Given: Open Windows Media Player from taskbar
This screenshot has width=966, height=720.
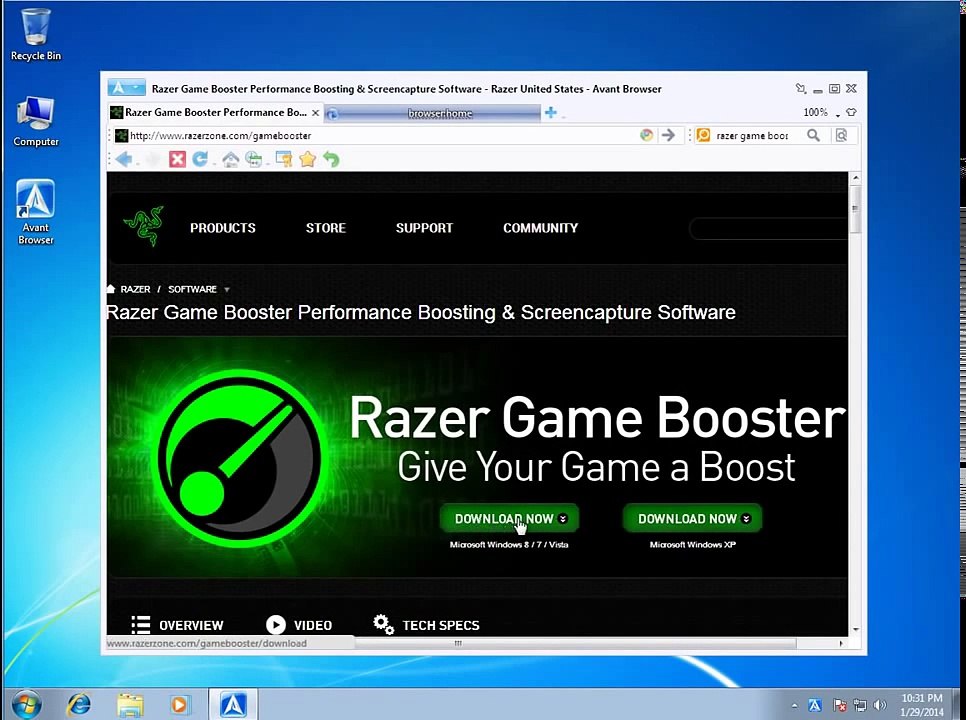Looking at the screenshot, I should (x=180, y=704).
